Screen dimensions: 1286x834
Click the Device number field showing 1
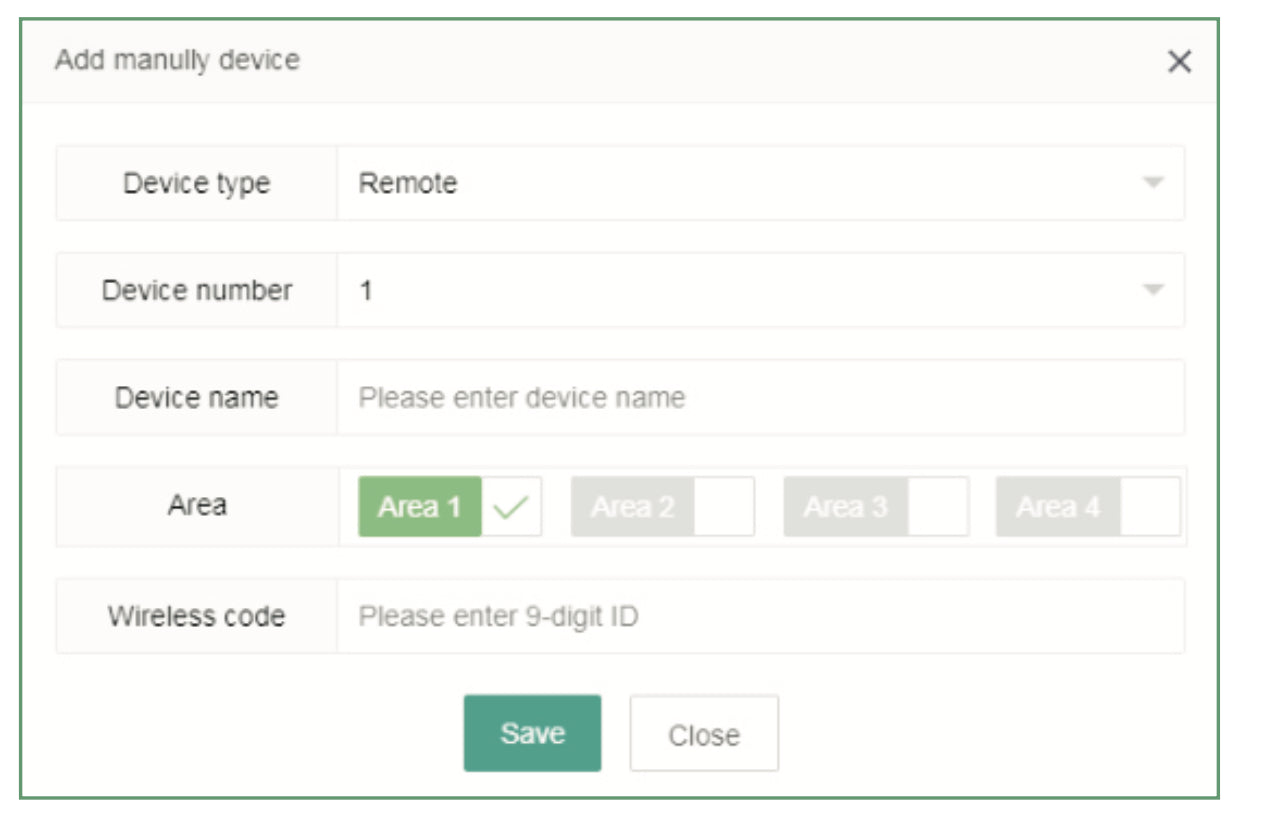(x=700, y=289)
